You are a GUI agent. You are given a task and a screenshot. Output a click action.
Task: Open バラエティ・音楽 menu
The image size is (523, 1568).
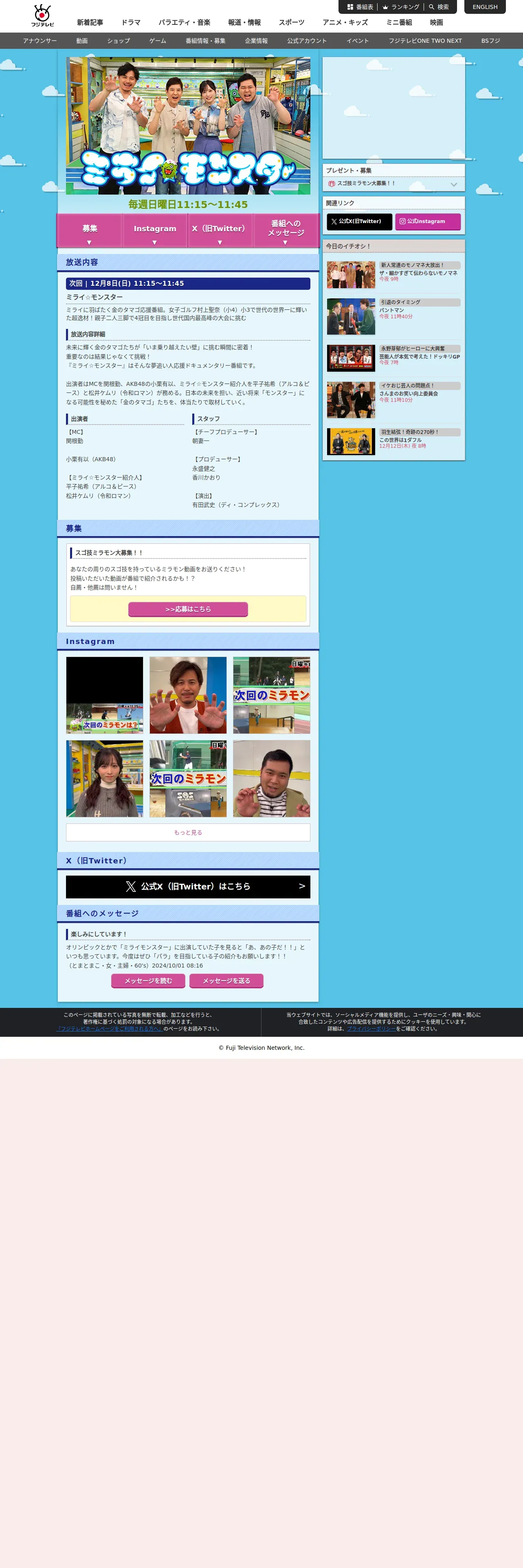tap(185, 22)
